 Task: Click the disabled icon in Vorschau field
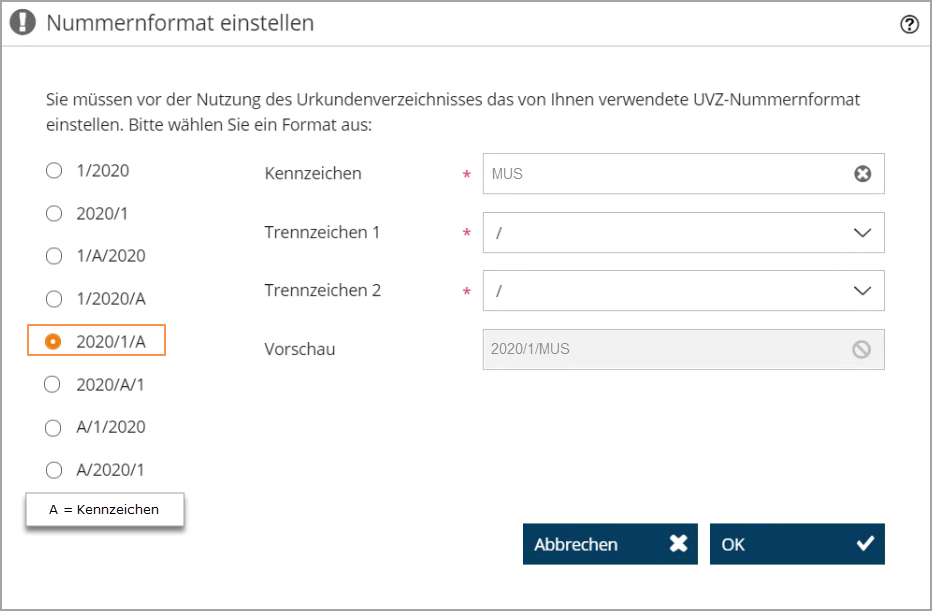pos(861,349)
